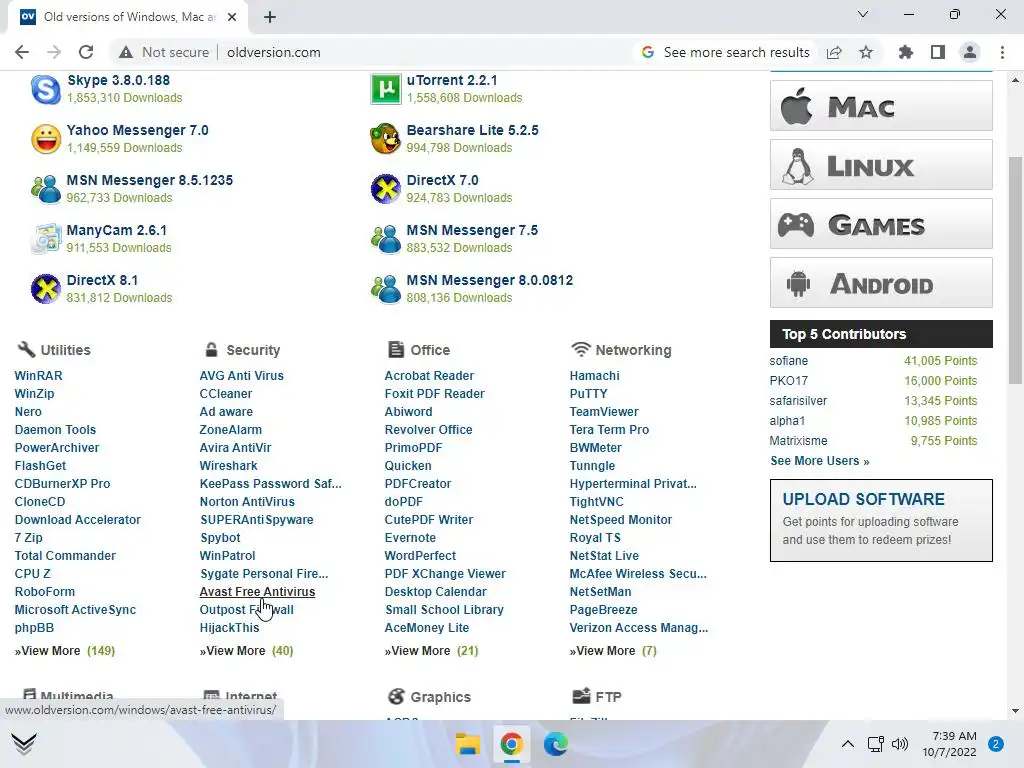This screenshot has height=768, width=1024.
Task: Click the Upload Software box
Action: pos(881,520)
